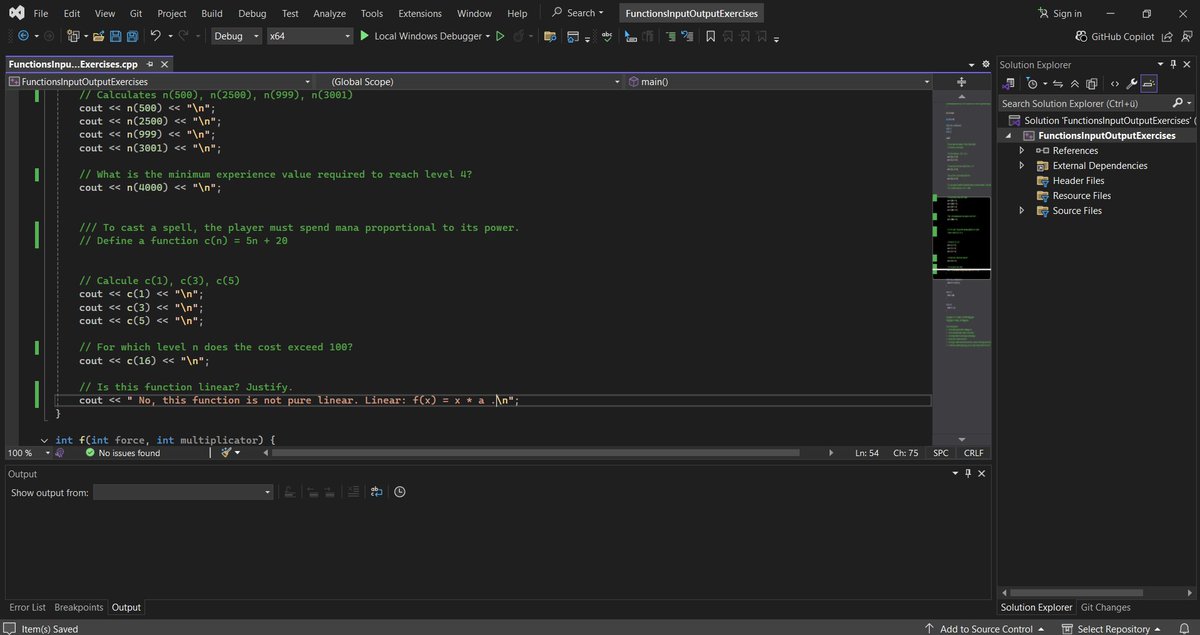Click View Code angle brackets icon

(1115, 84)
